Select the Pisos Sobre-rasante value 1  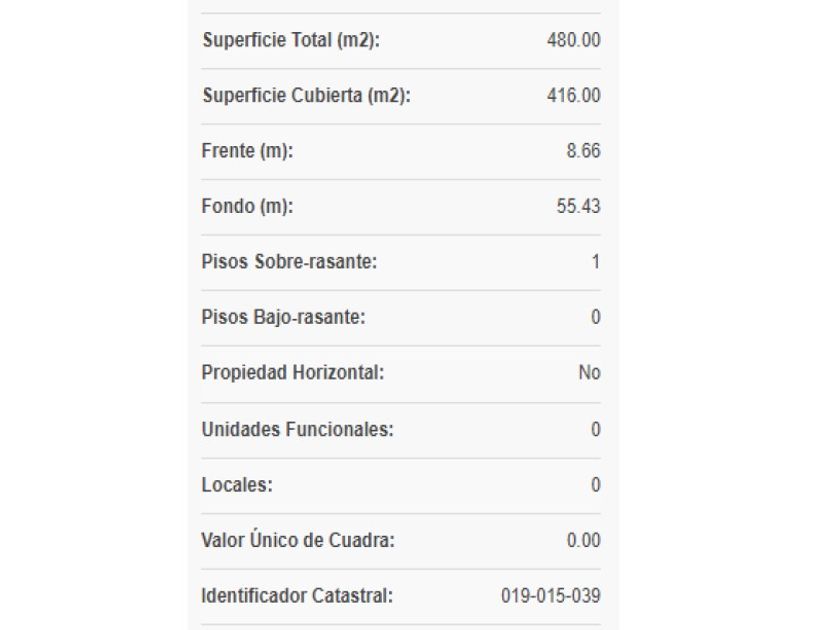[596, 263]
